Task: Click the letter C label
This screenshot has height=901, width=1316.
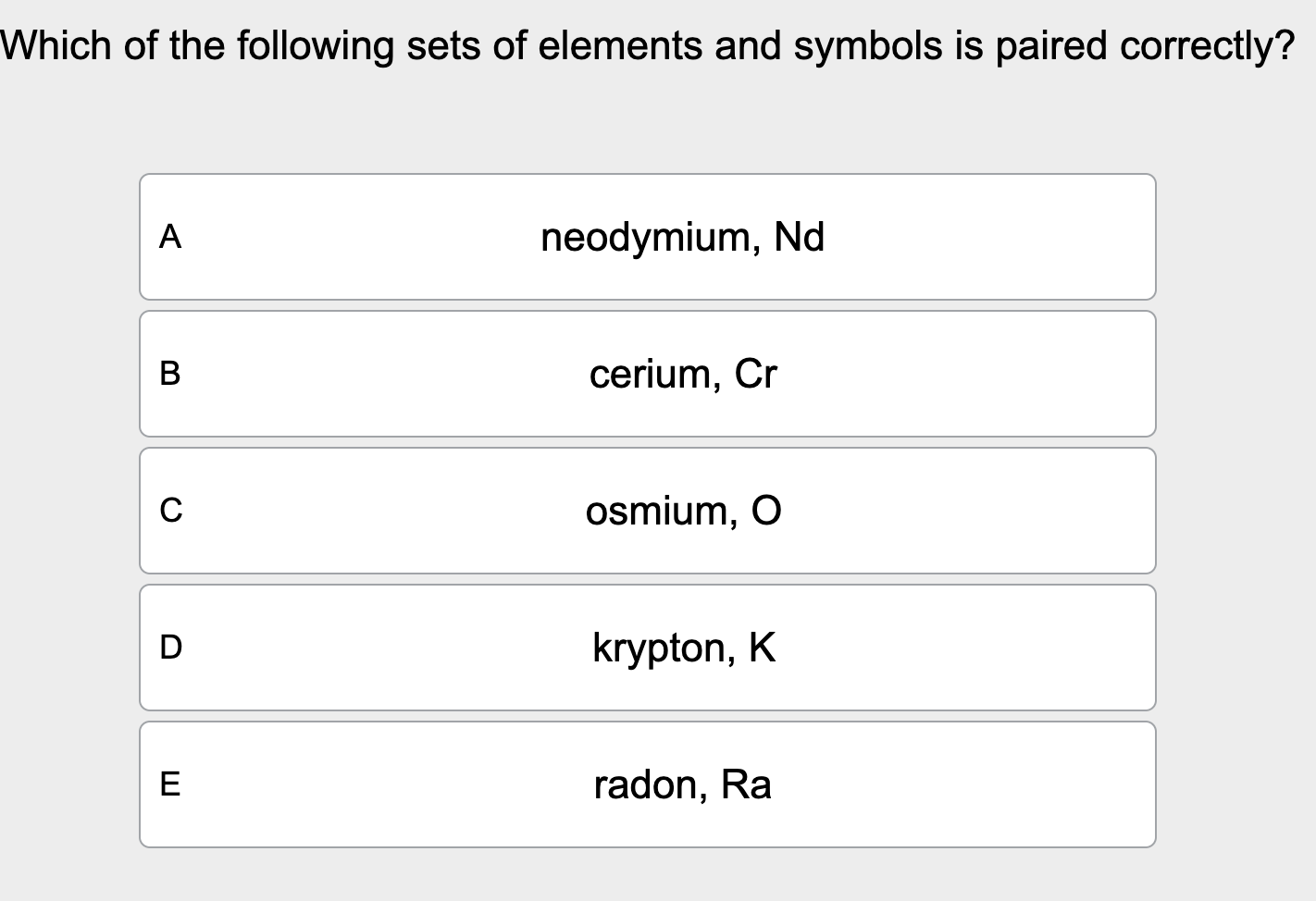Action: coord(170,510)
